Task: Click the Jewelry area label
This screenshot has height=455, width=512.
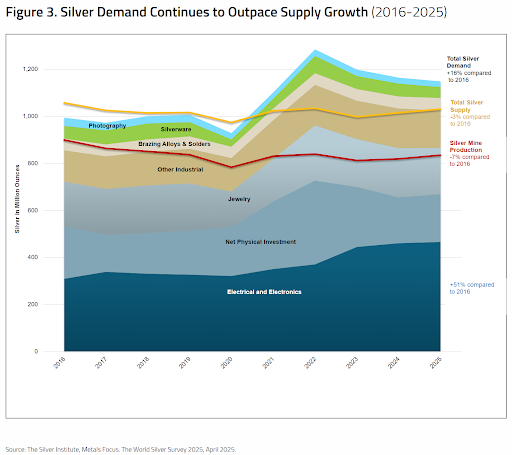Action: (239, 199)
